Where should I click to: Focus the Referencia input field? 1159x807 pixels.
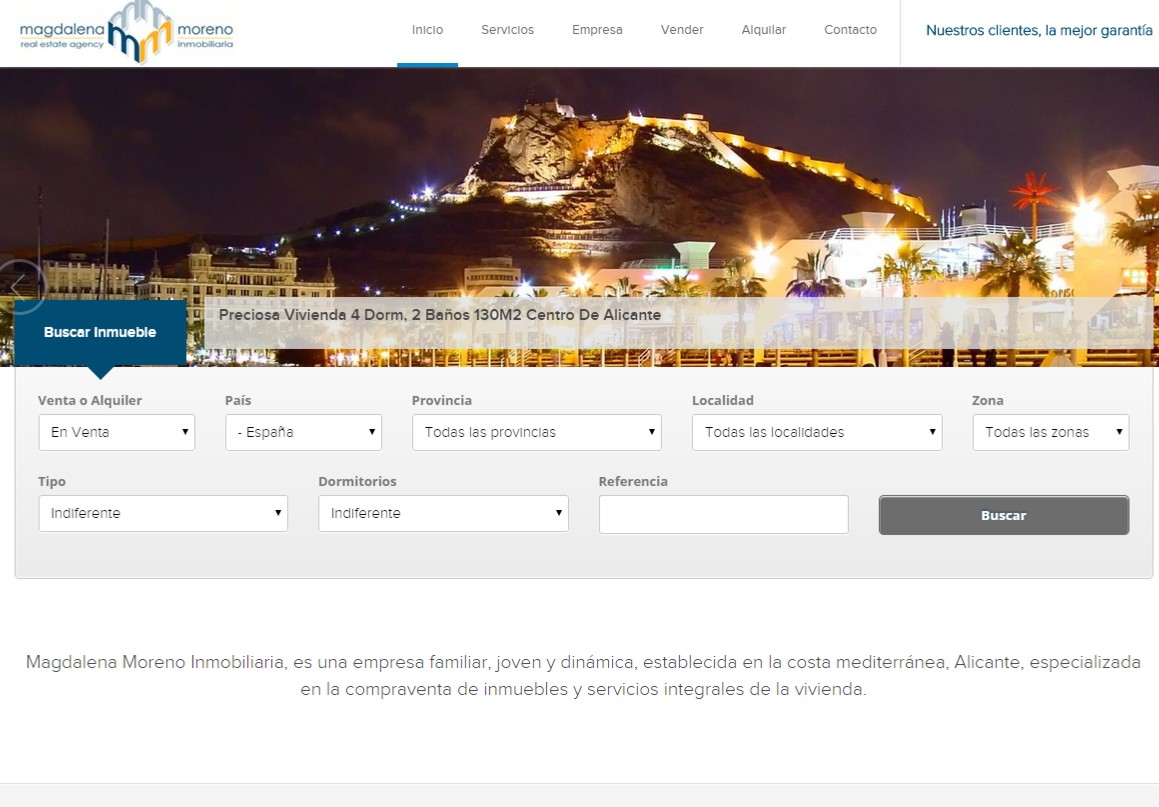724,514
